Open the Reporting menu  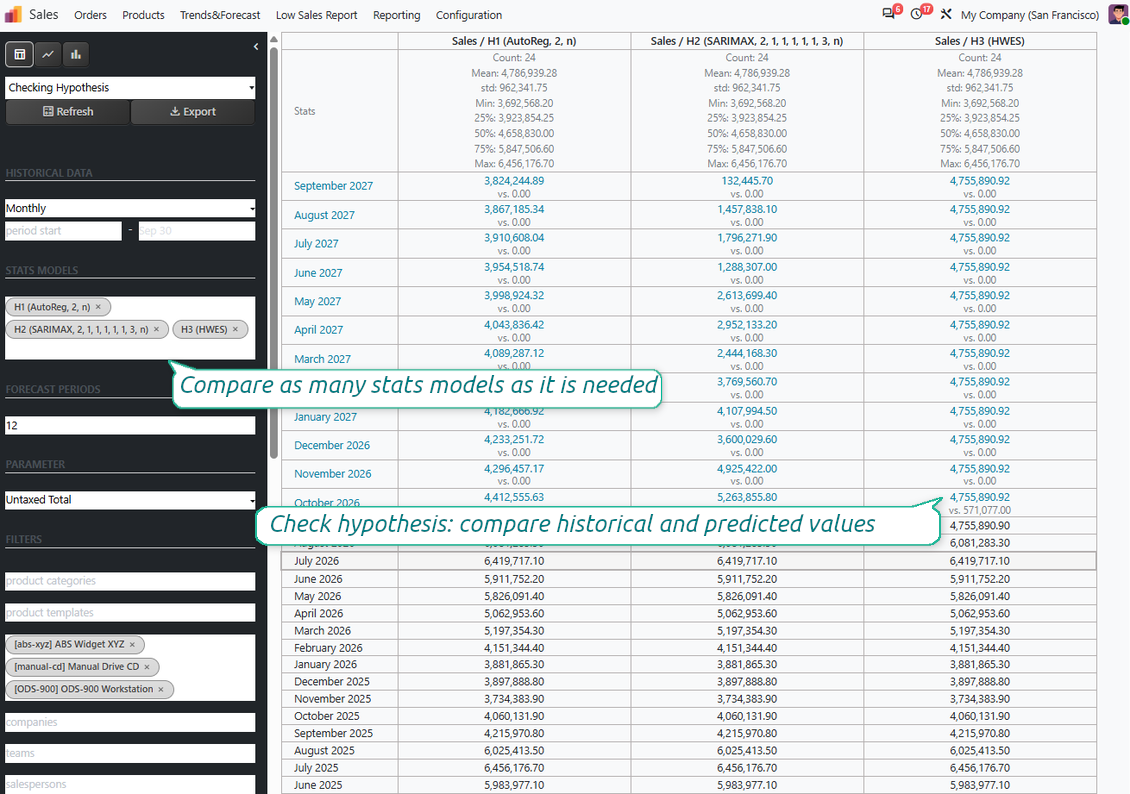[396, 15]
